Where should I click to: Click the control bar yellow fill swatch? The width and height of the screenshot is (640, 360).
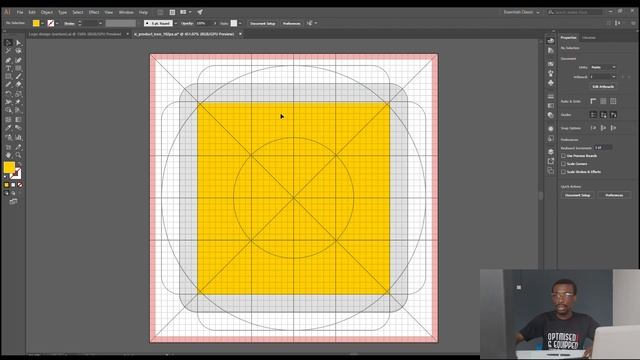coord(36,23)
